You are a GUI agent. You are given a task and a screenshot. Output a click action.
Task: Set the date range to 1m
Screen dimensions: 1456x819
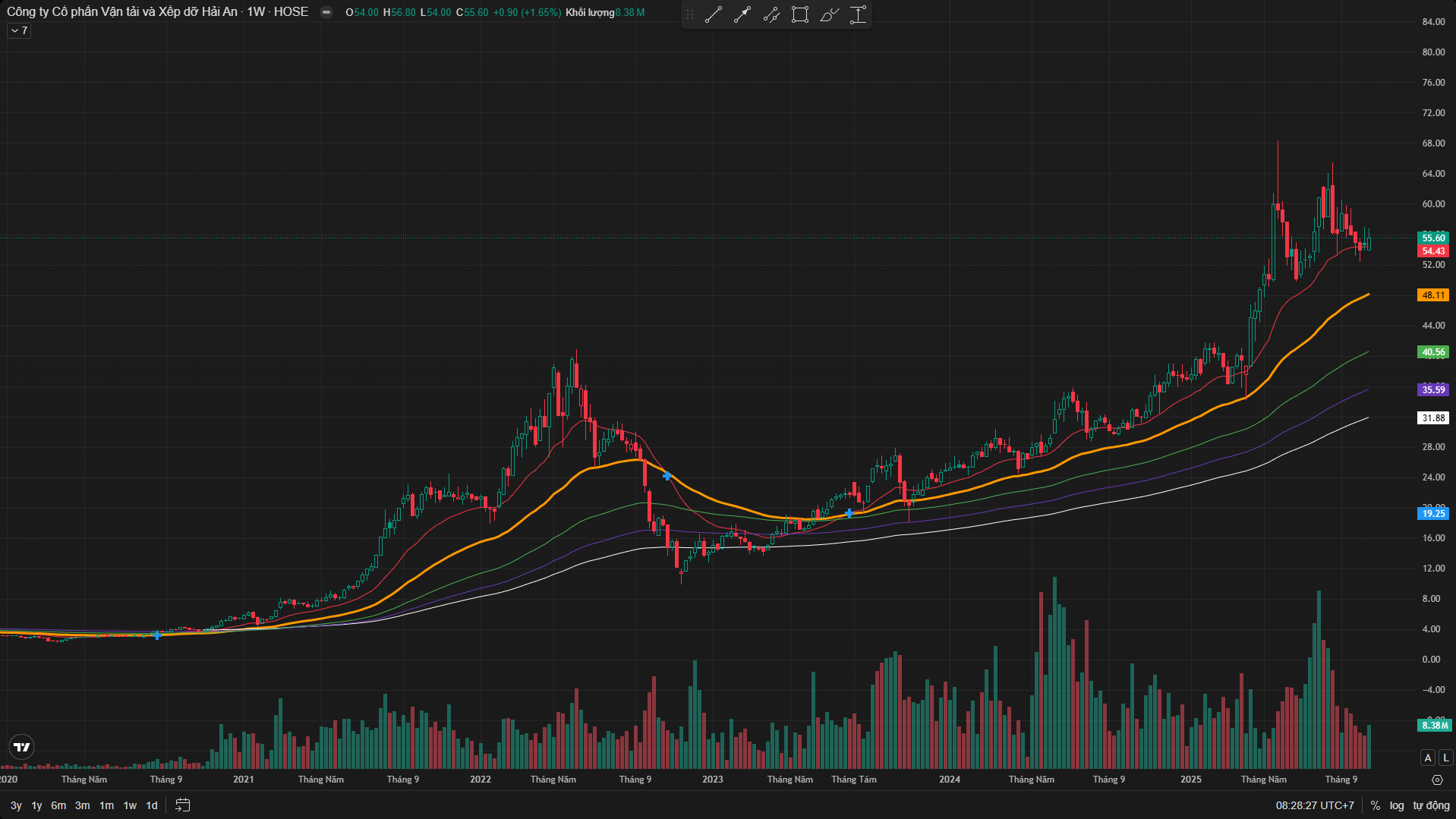[x=106, y=805]
